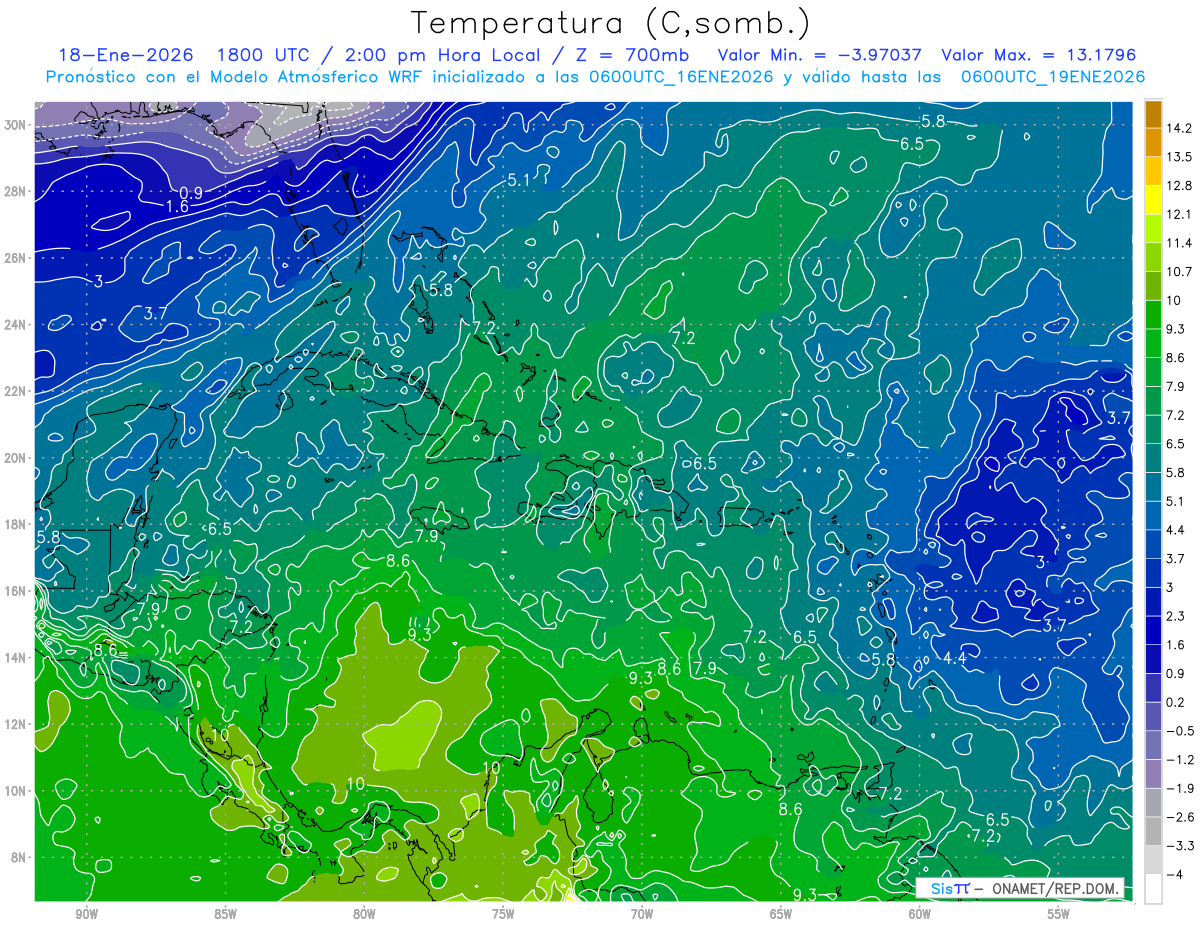Viewport: 1200px width, 927px height.
Task: Click the '10N' latitude axis label
Action: pos(16,791)
